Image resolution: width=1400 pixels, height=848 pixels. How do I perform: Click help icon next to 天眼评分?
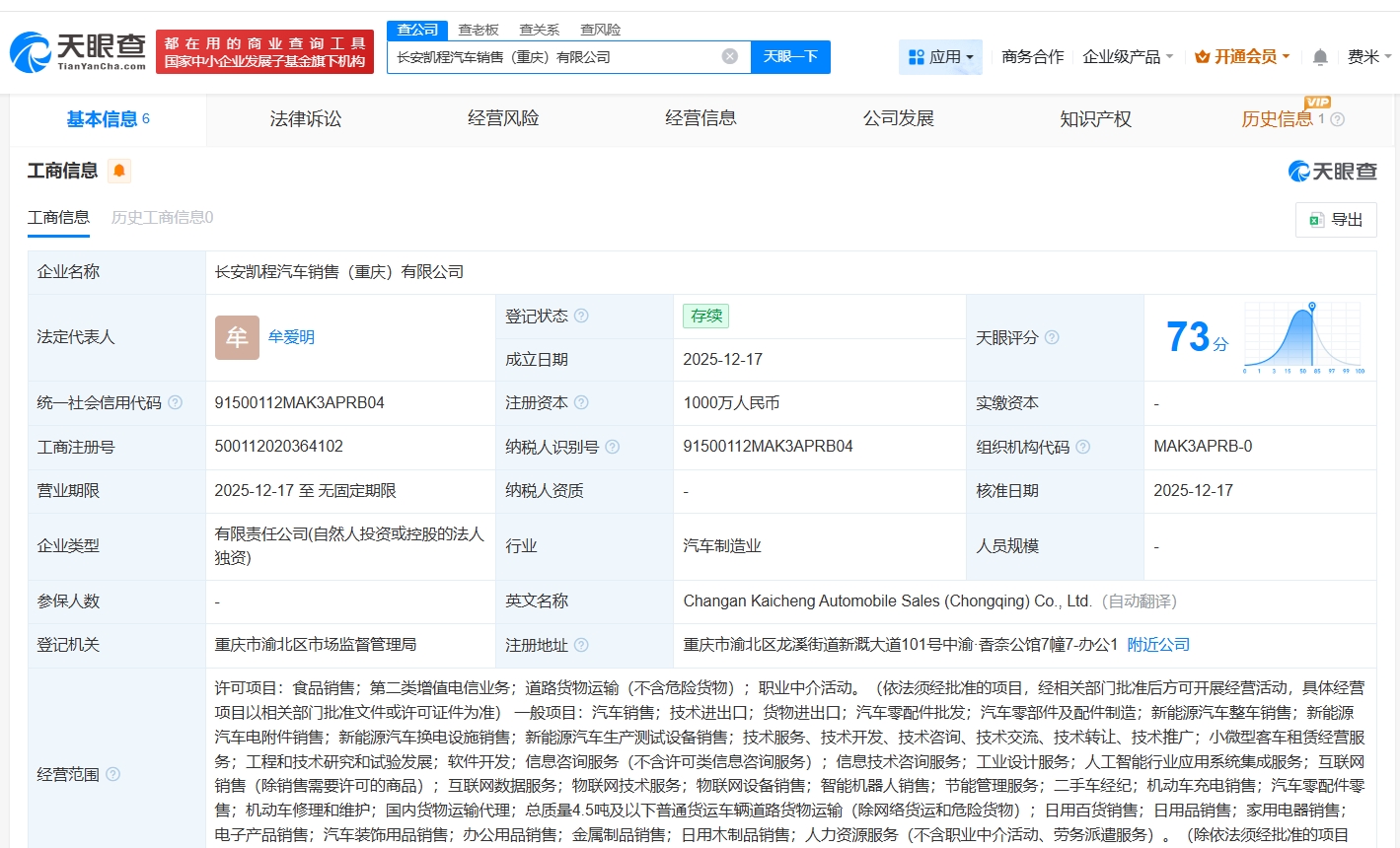tap(1052, 337)
